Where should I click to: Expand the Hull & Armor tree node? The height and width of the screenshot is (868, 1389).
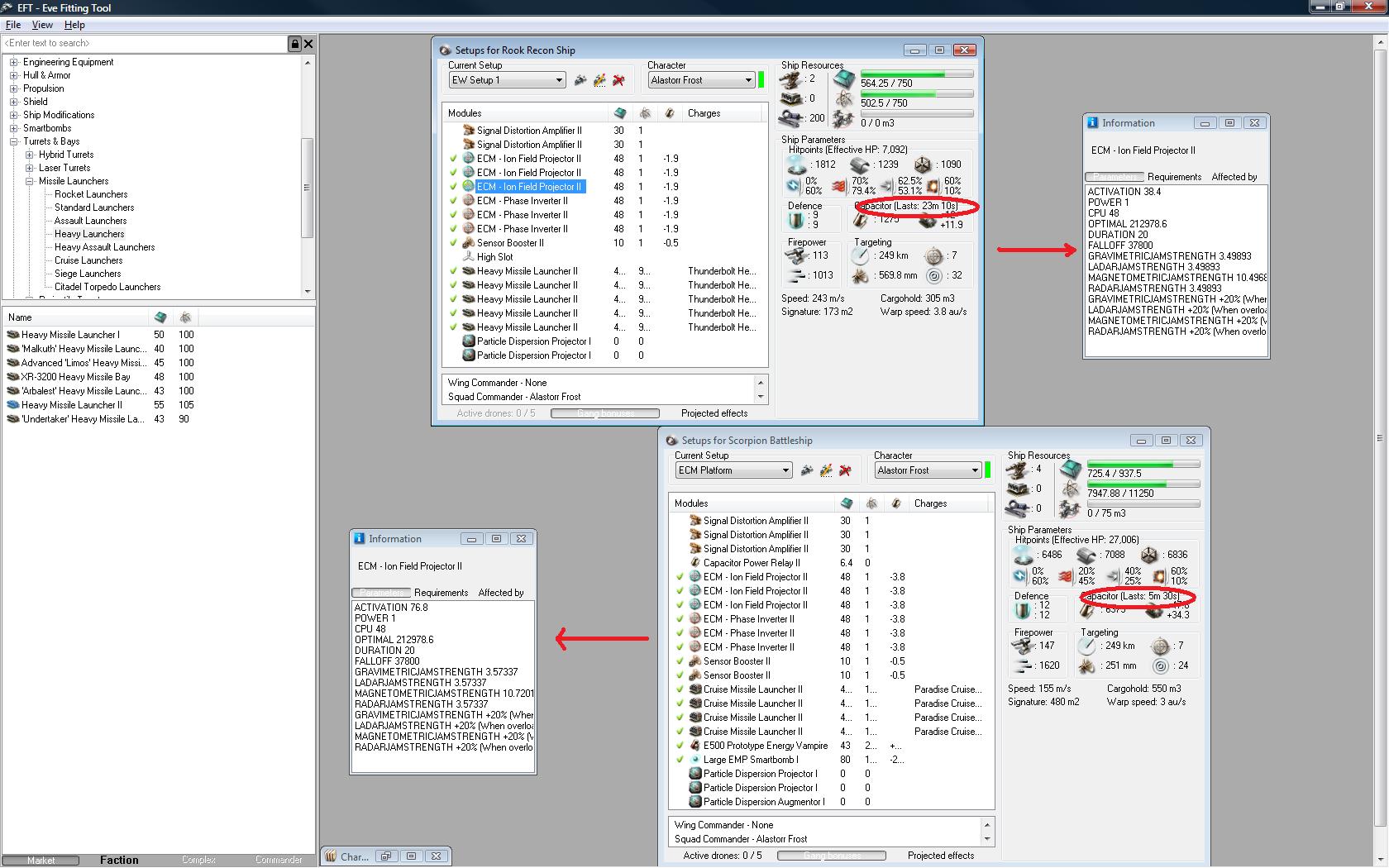[x=13, y=75]
